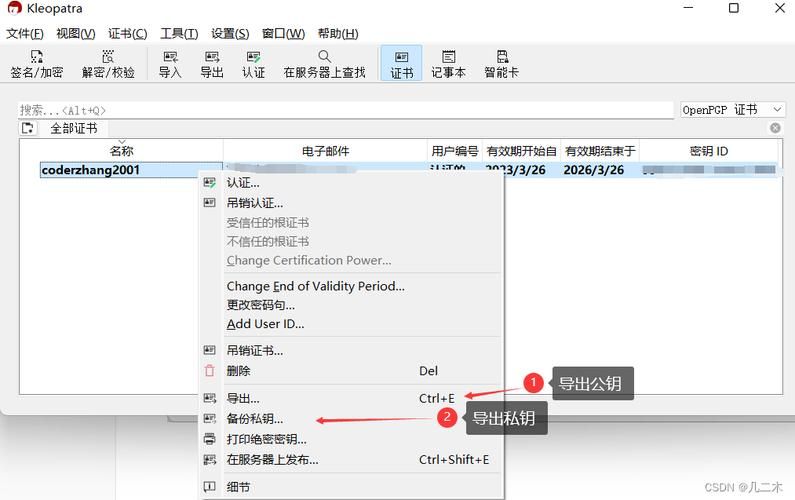Click into the 搜索...<Alt+Q> search field
This screenshot has width=795, height=500.
coord(346,110)
